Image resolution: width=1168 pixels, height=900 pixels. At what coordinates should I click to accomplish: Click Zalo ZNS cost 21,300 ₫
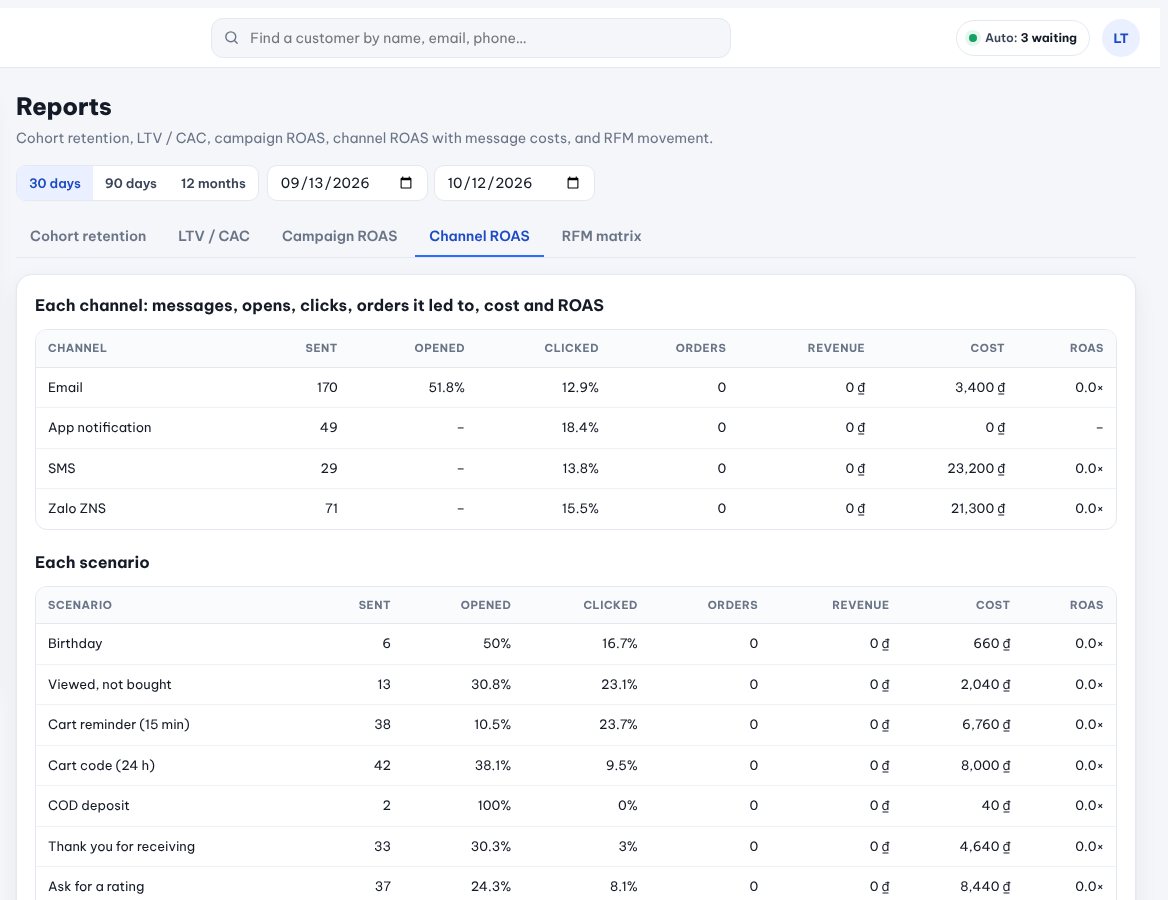pyautogui.click(x=978, y=509)
